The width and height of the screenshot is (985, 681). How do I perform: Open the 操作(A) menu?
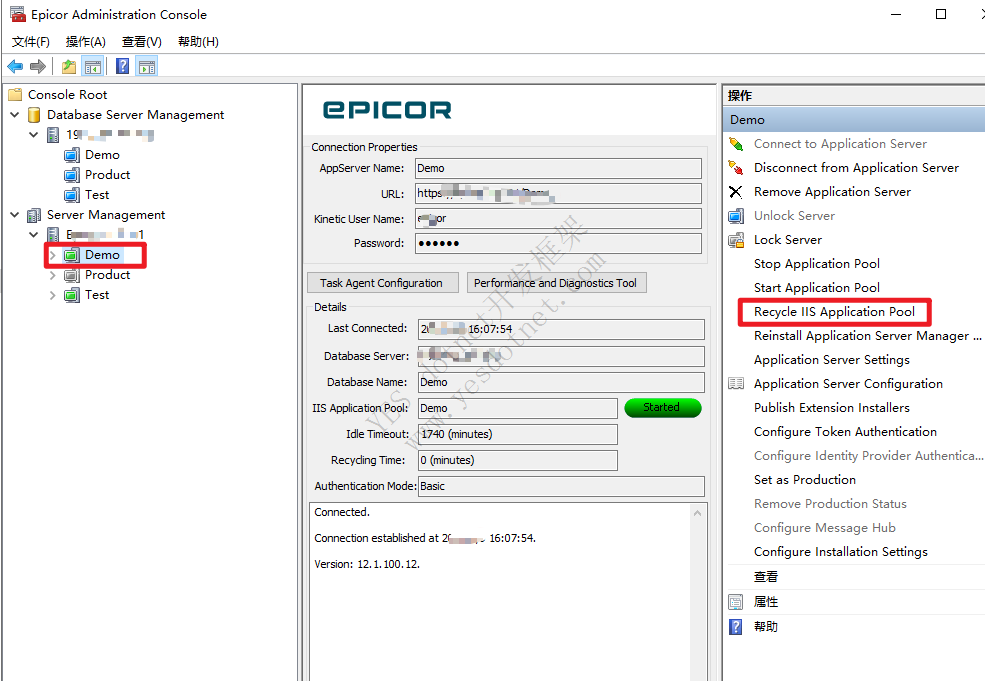click(86, 41)
